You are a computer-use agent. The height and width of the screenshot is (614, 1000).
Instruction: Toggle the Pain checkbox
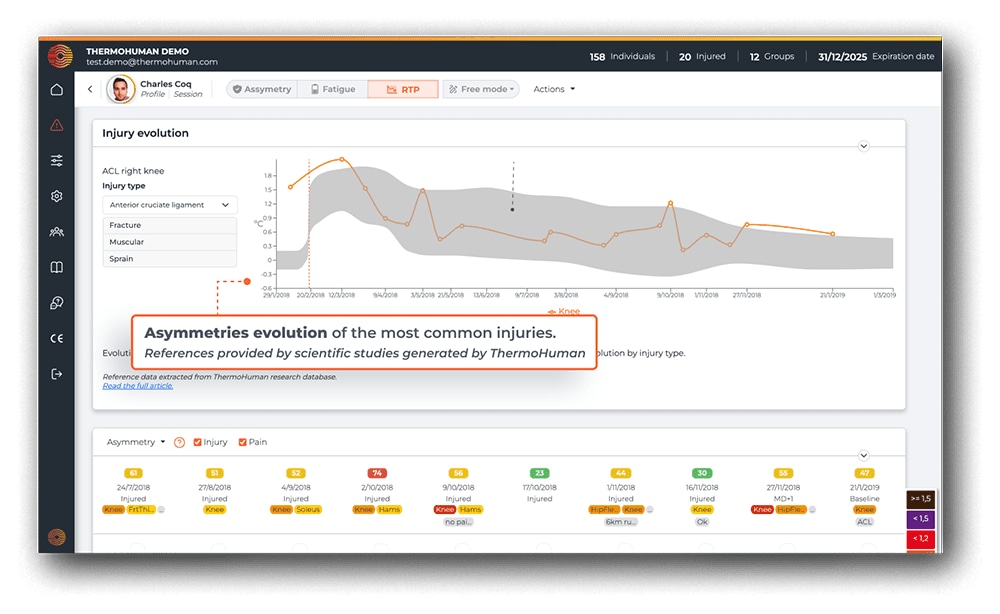(x=242, y=442)
